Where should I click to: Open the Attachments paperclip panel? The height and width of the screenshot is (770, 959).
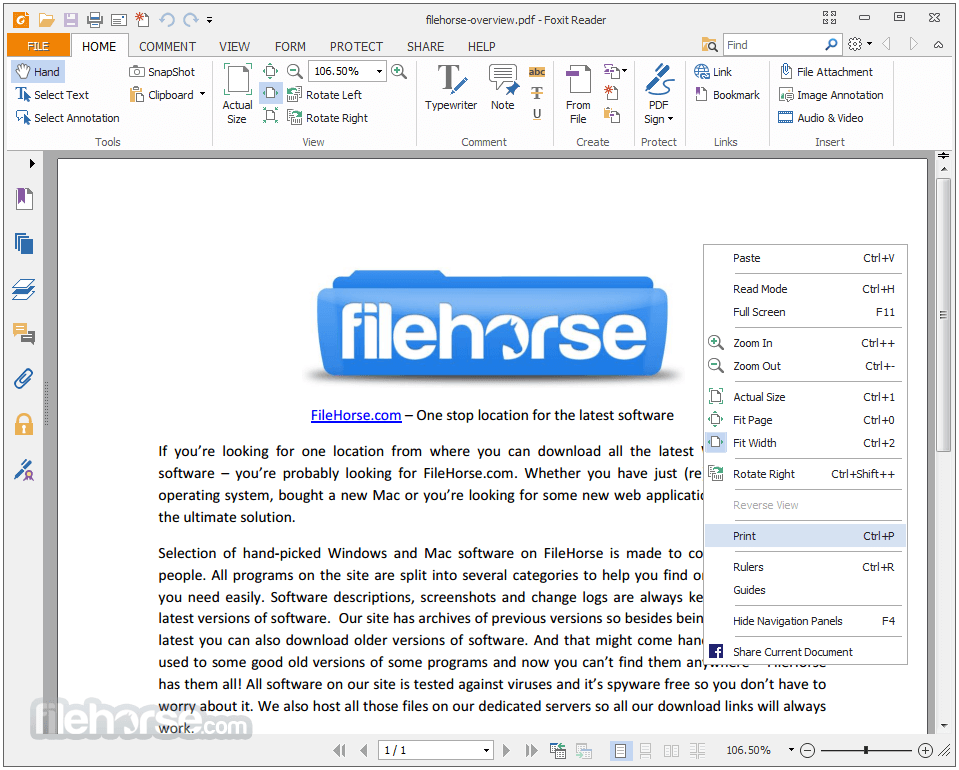tap(23, 379)
